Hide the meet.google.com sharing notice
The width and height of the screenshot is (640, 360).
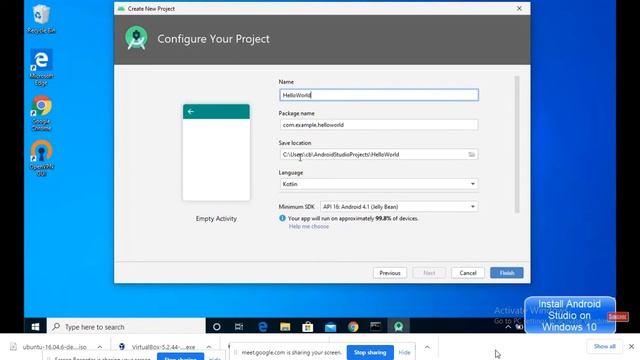(404, 352)
